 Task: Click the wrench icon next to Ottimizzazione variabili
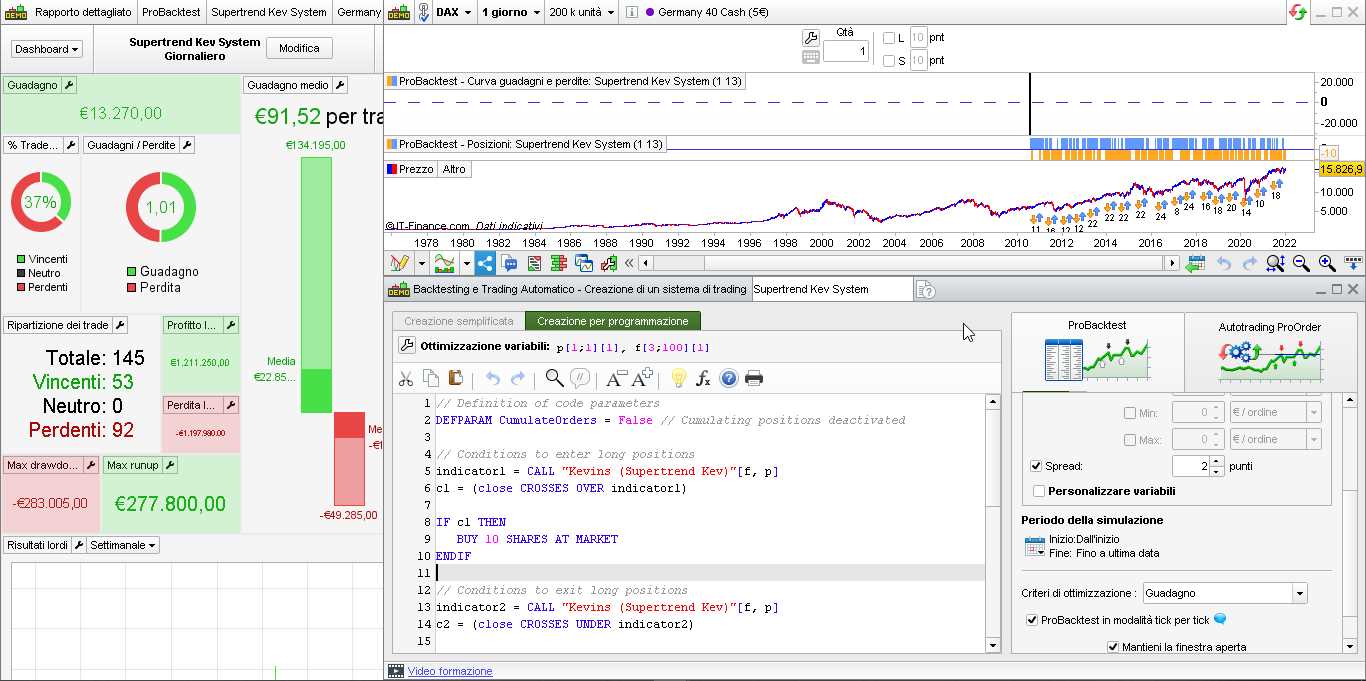(x=406, y=346)
